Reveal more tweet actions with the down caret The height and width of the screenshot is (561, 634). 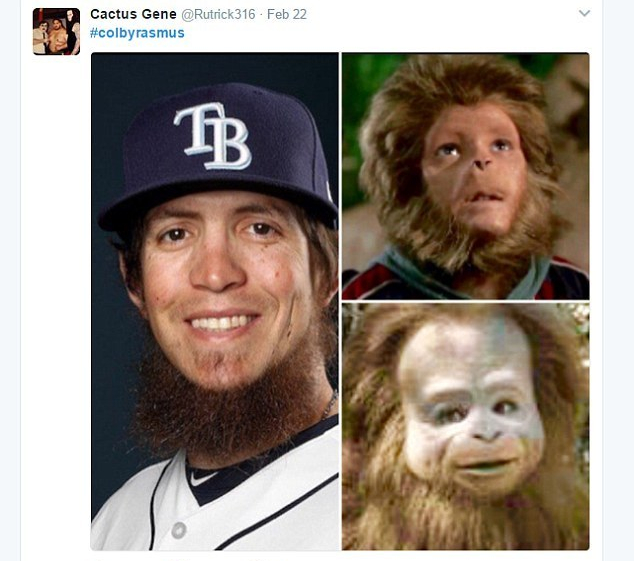(584, 13)
